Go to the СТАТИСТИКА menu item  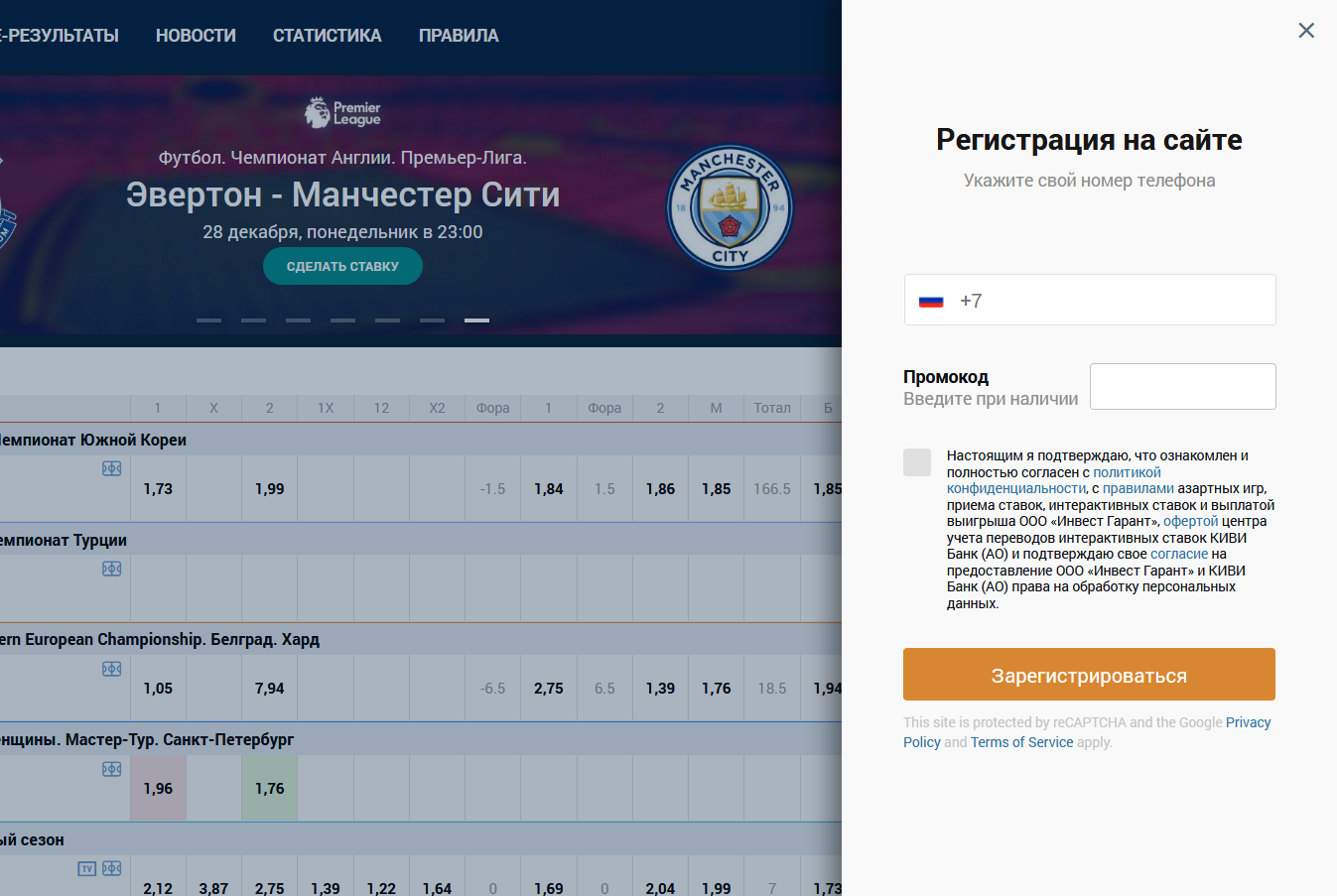[x=327, y=36]
